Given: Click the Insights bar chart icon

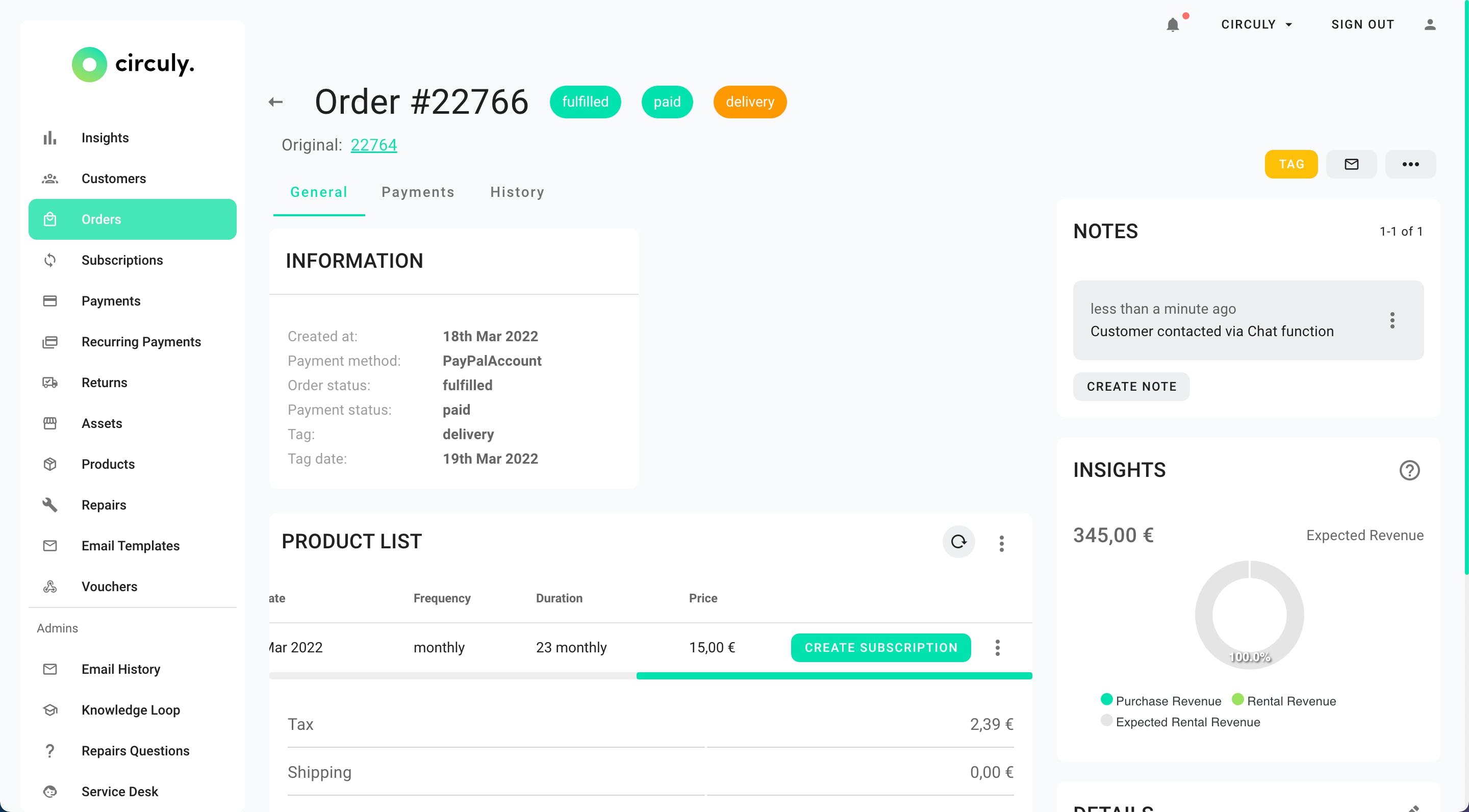Looking at the screenshot, I should pos(50,138).
